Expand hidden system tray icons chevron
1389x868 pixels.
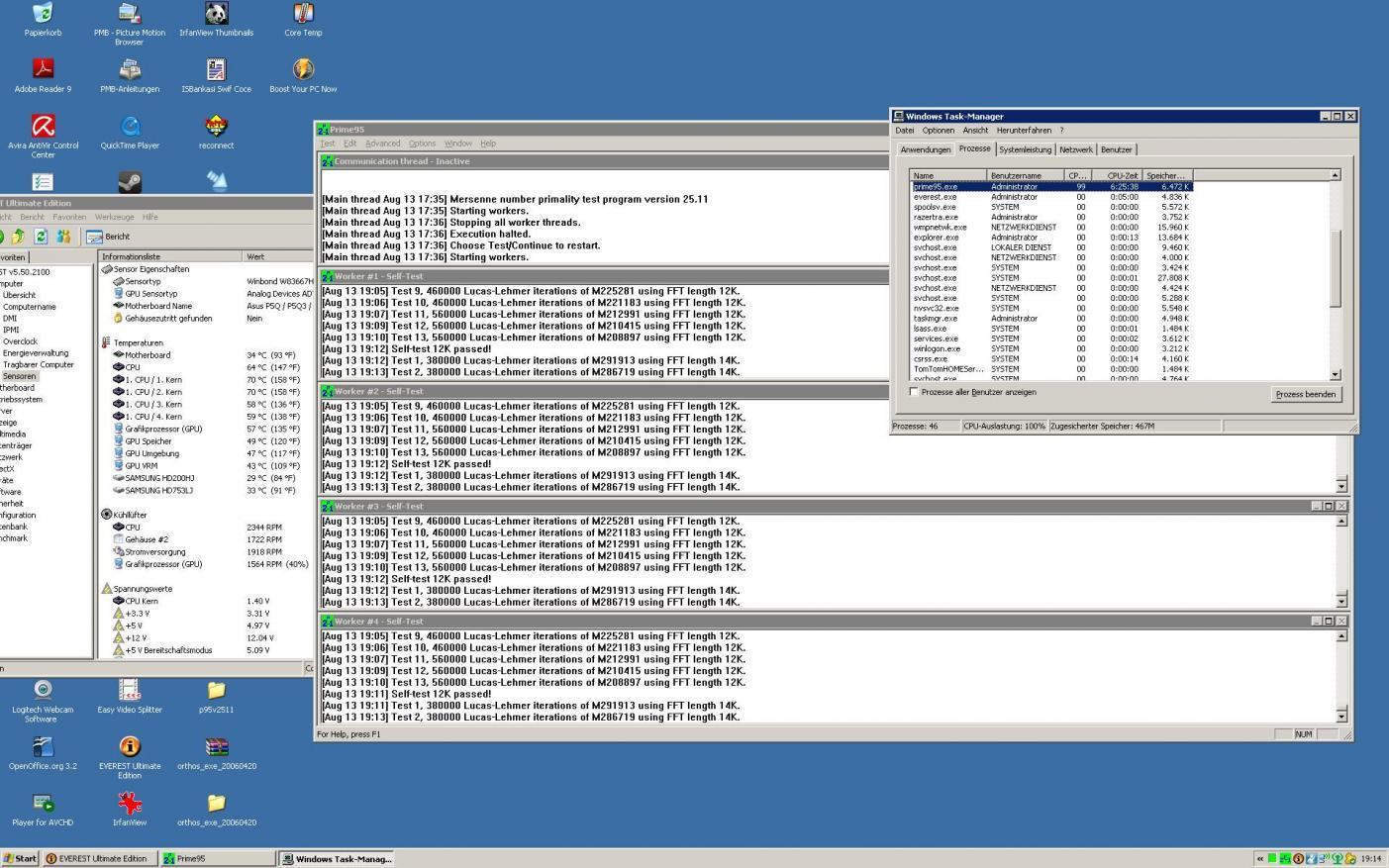click(1260, 858)
